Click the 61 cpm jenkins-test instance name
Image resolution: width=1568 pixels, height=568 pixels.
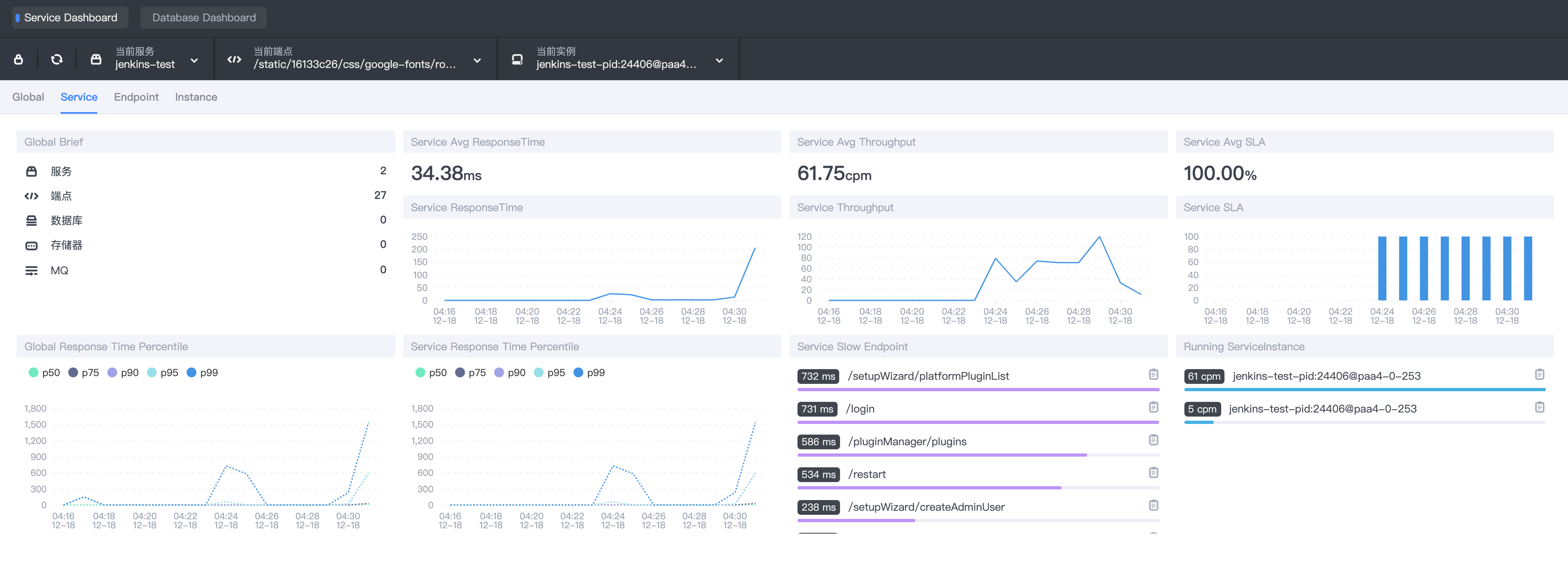coord(1326,376)
